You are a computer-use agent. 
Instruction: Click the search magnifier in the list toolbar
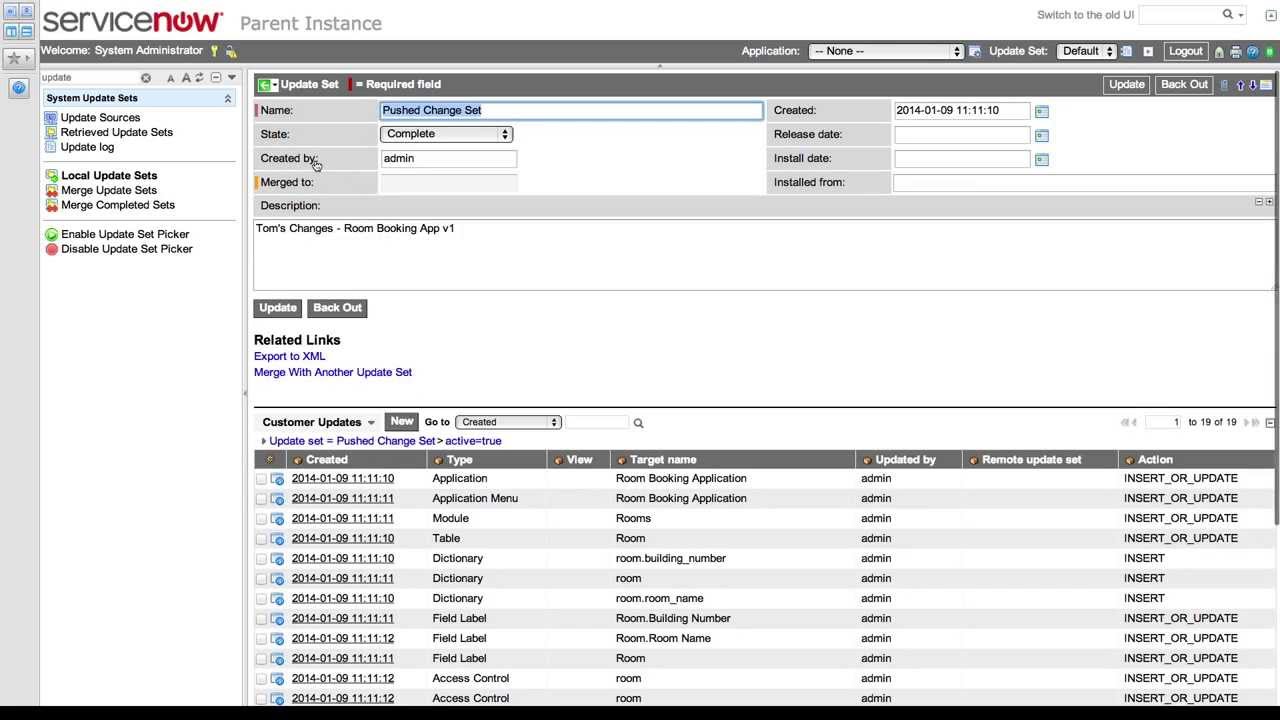click(x=638, y=423)
